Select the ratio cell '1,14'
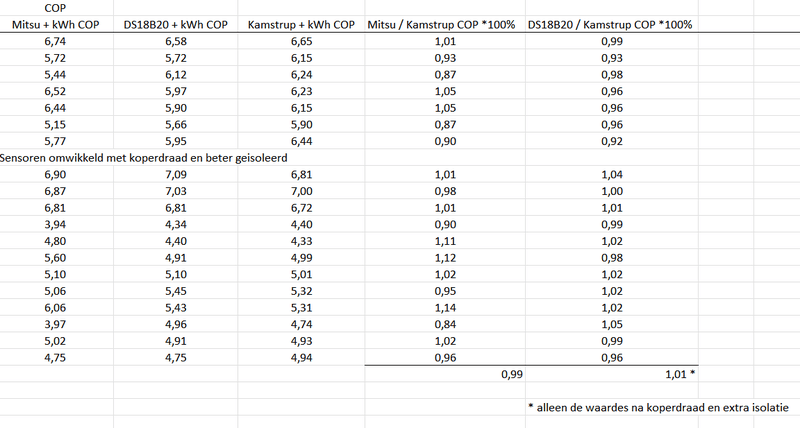 point(445,308)
